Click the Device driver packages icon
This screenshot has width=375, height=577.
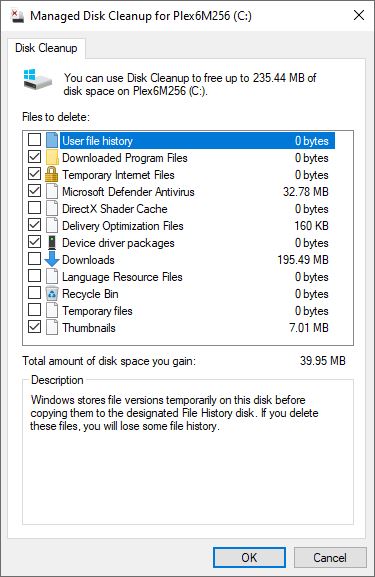coord(52,243)
